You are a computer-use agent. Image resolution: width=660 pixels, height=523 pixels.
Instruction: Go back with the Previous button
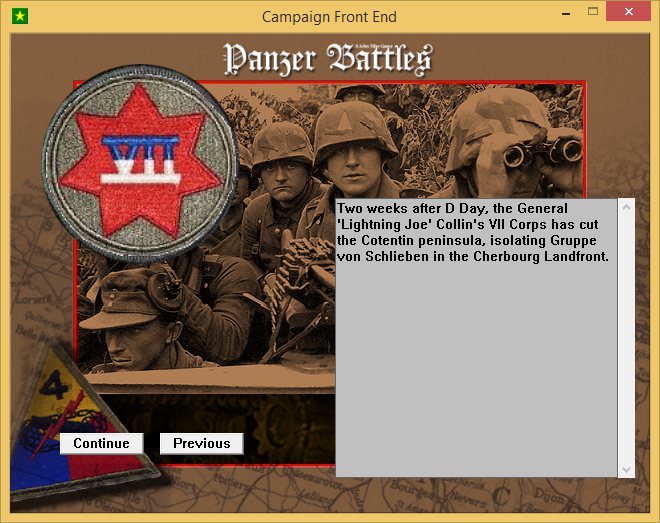pyautogui.click(x=202, y=443)
